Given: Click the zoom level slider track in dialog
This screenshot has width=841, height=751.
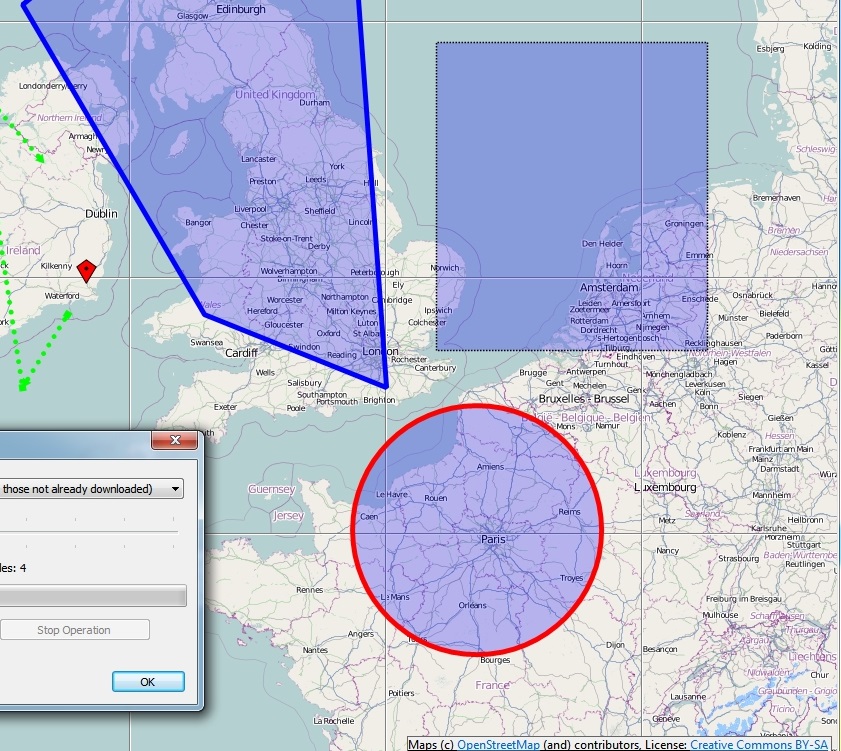Looking at the screenshot, I should (x=89, y=532).
